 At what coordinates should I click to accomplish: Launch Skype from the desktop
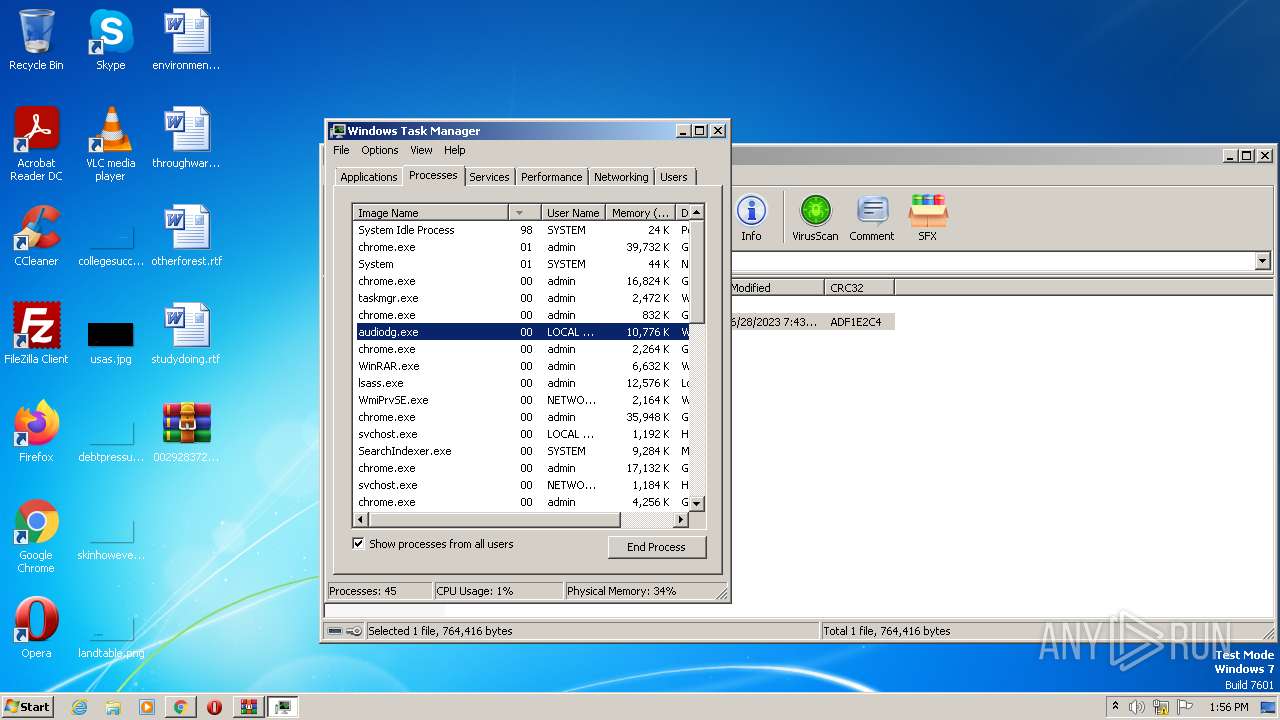tap(110, 40)
